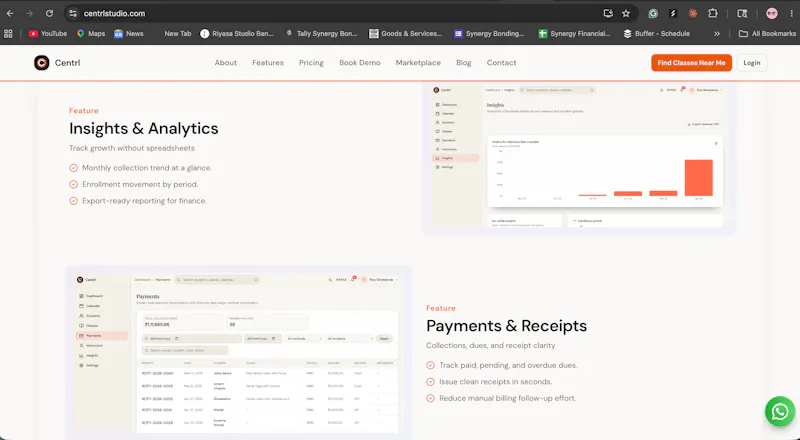
Task: Click the Find Classes Near Me button
Action: tap(691, 63)
